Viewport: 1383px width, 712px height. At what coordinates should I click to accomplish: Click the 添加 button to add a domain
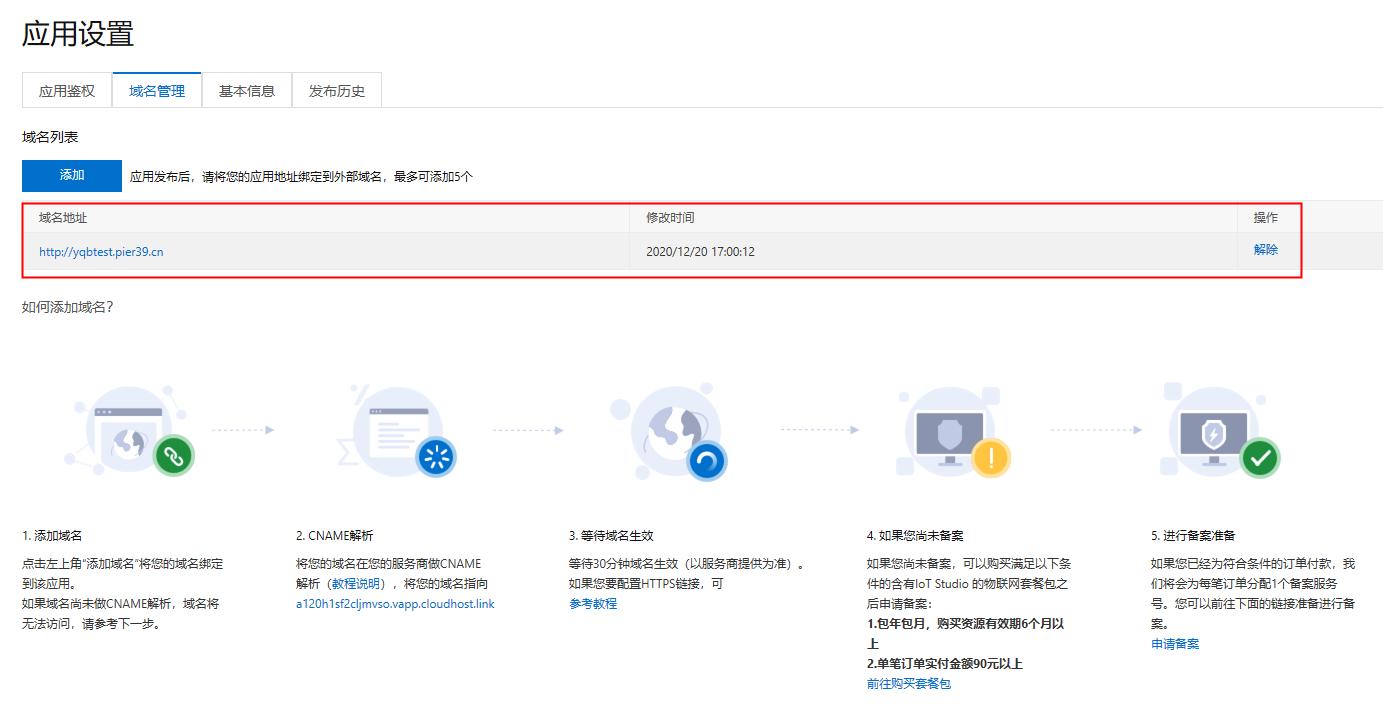[71, 175]
